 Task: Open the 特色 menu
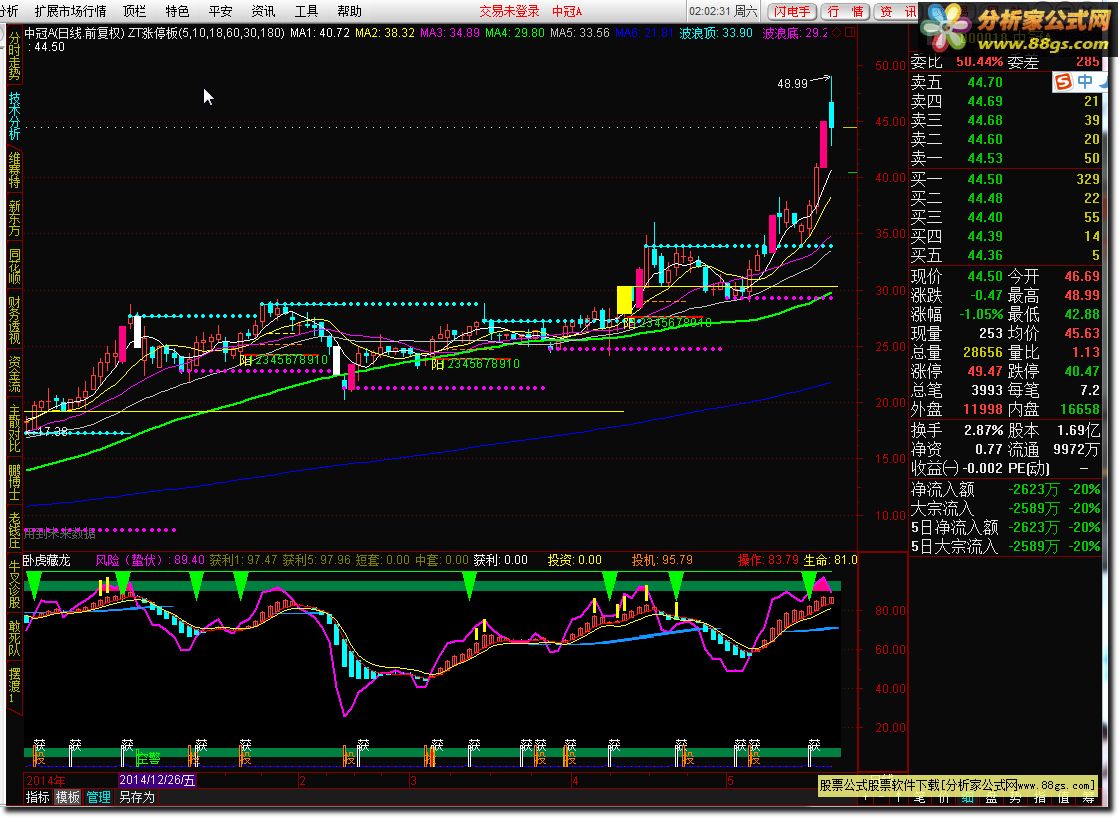pyautogui.click(x=177, y=11)
